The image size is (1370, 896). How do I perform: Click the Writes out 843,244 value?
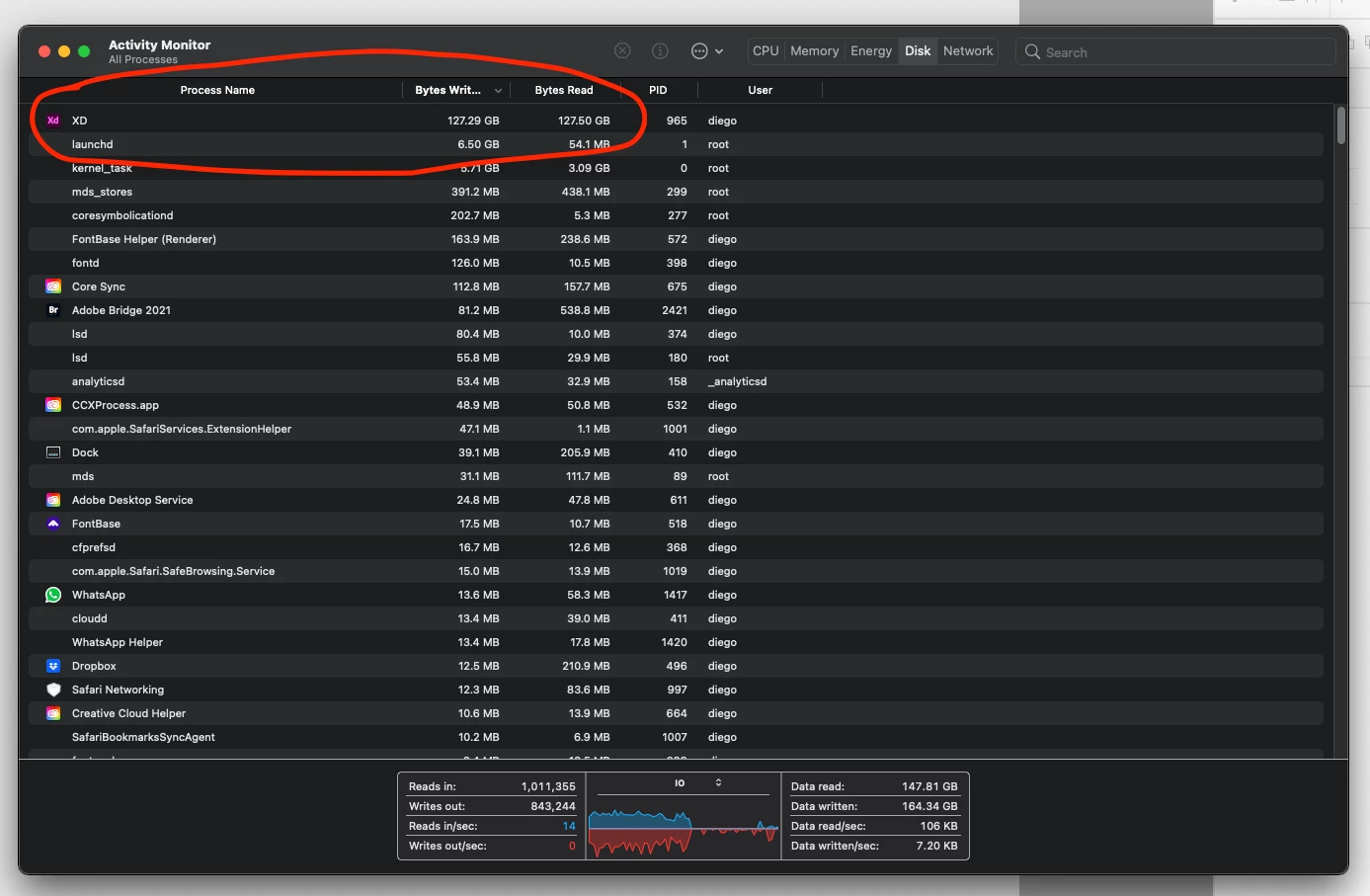553,806
